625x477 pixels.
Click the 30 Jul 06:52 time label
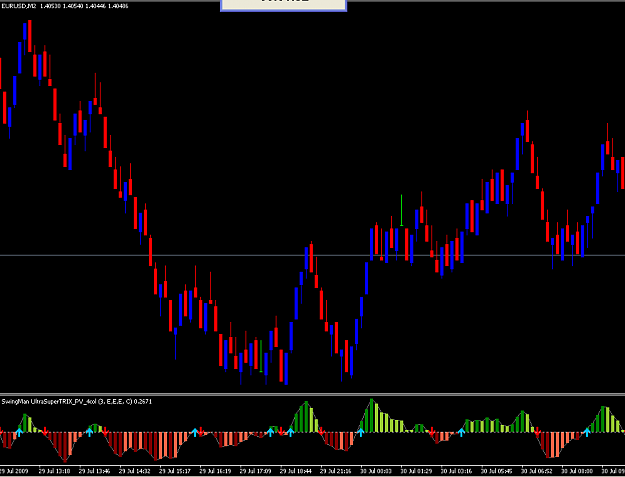[x=537, y=471]
